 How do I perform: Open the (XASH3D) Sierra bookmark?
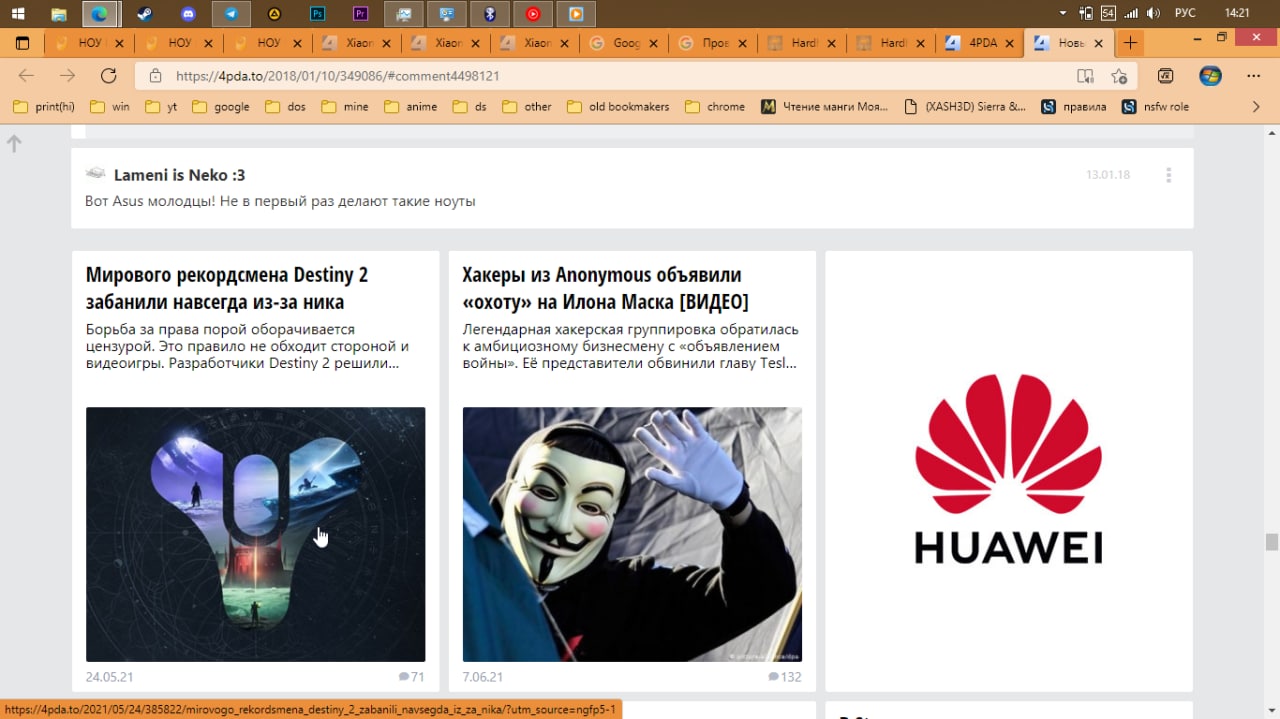tap(965, 106)
